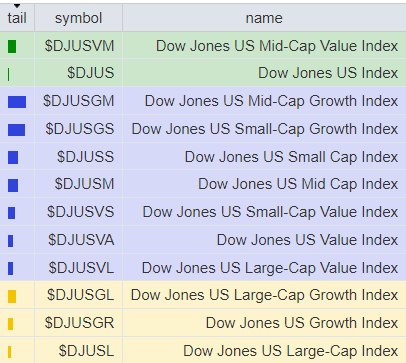Screen dimensions: 406x363
Task: Click blue tail bar for $DJUSVS
Action: (11, 213)
